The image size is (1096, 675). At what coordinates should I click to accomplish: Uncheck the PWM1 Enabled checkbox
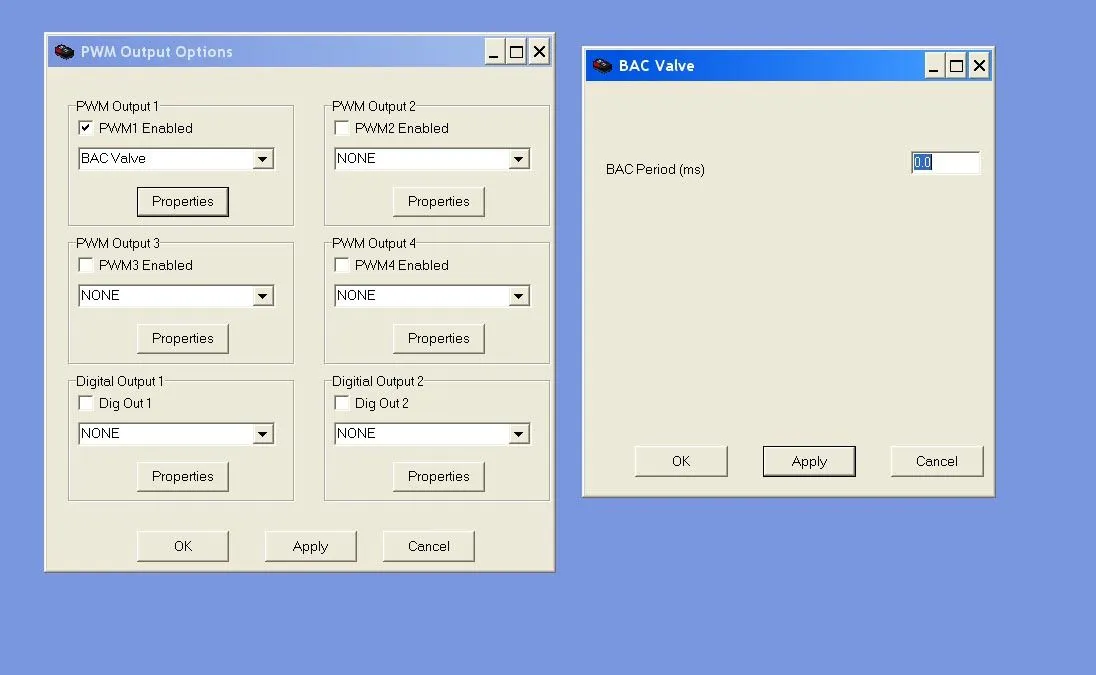click(86, 128)
